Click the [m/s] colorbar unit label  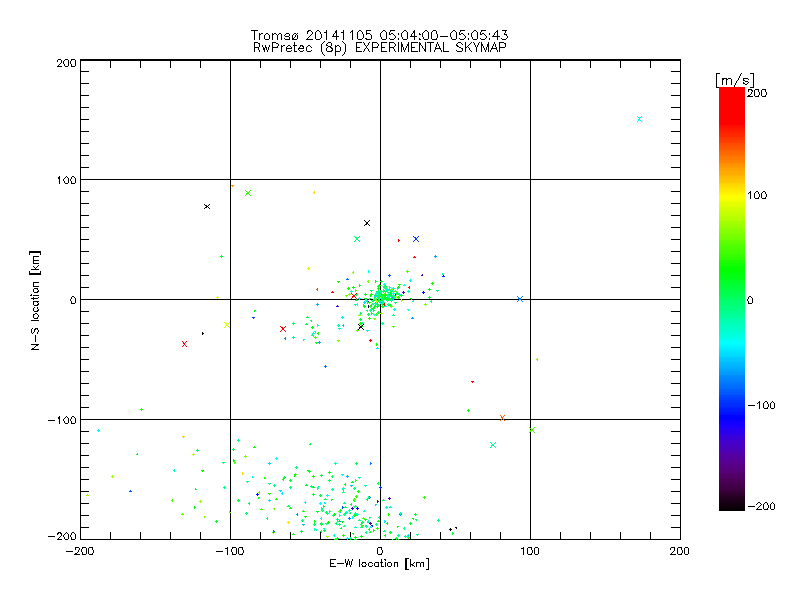pos(733,79)
